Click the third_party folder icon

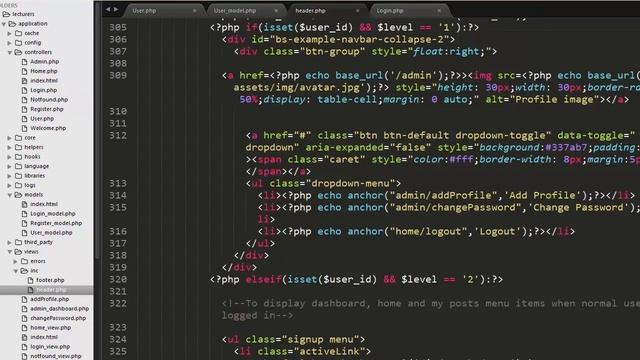[x=18, y=242]
